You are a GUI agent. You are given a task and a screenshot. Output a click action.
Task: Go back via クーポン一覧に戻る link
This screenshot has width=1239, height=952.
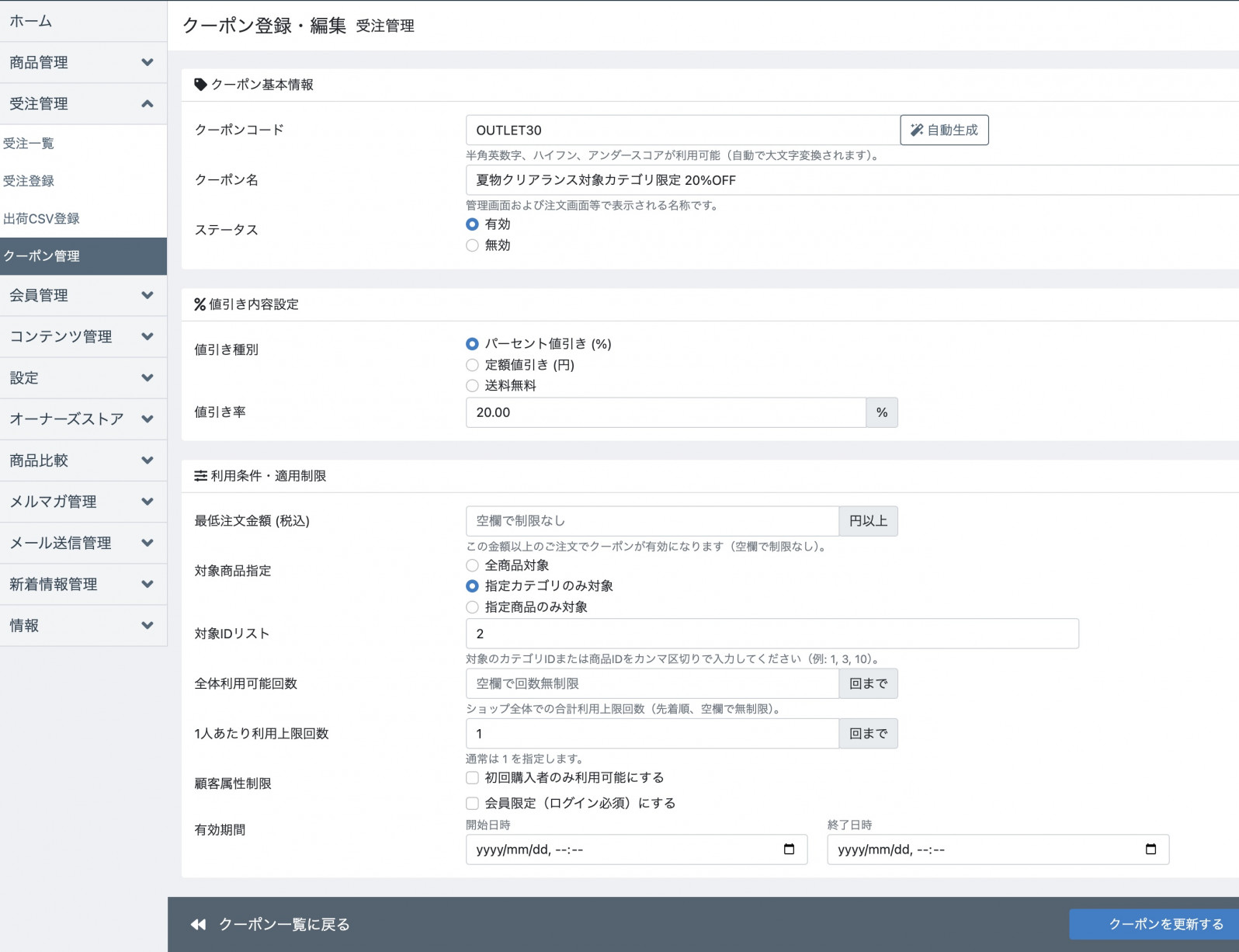(270, 924)
